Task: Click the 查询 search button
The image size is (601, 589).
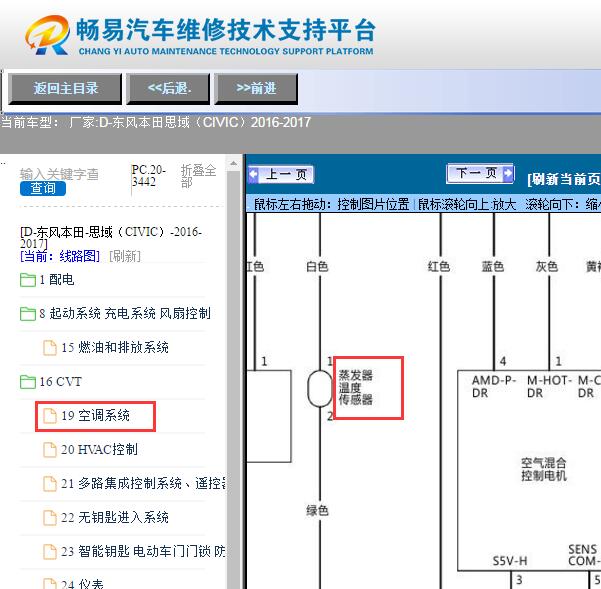Action: click(x=43, y=188)
